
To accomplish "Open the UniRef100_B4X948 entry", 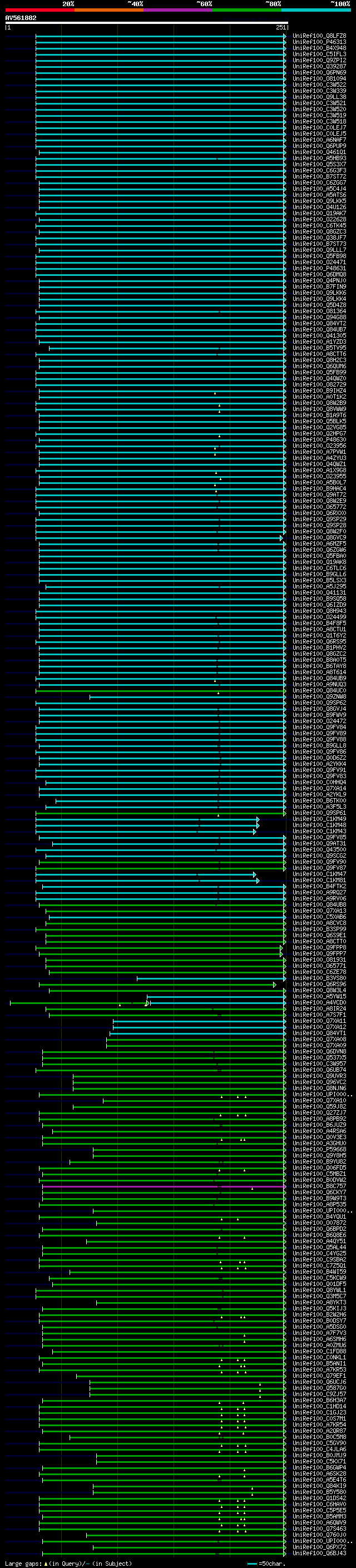I will 319,48.
